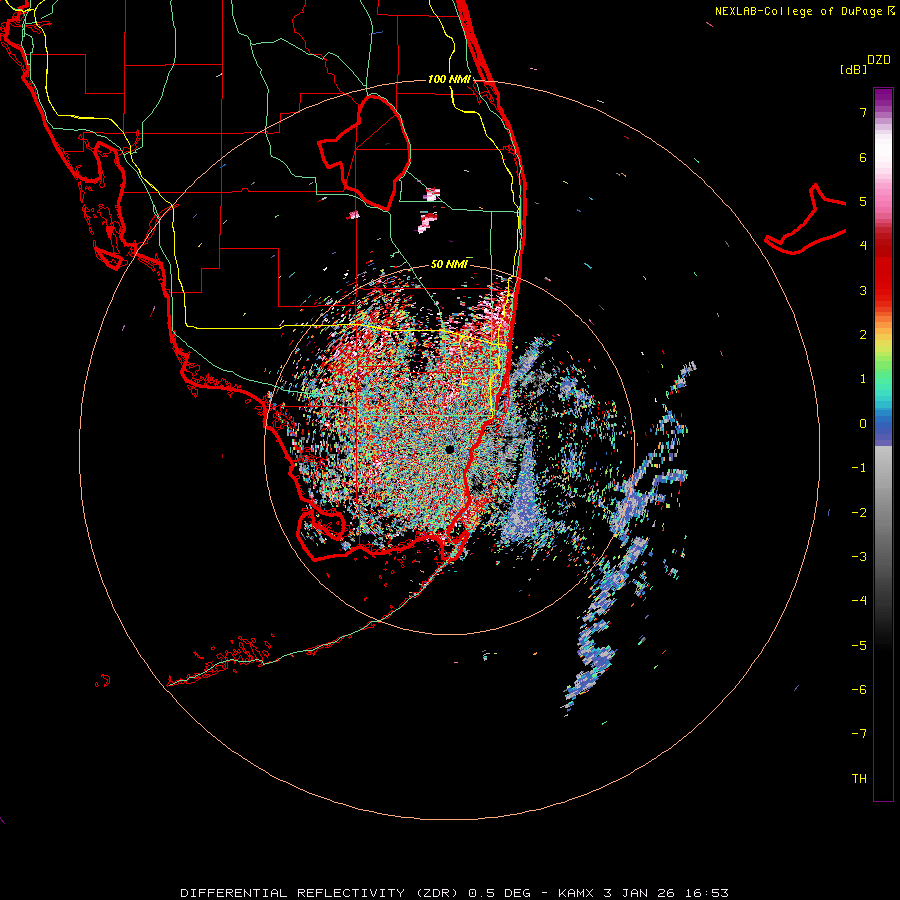Viewport: 900px width, 900px height.
Task: Click the [dB] units label
Action: coord(854,69)
